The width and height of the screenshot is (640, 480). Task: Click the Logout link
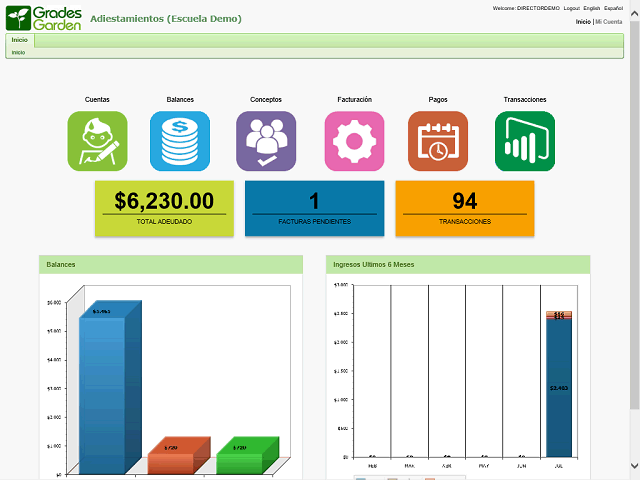pos(571,8)
